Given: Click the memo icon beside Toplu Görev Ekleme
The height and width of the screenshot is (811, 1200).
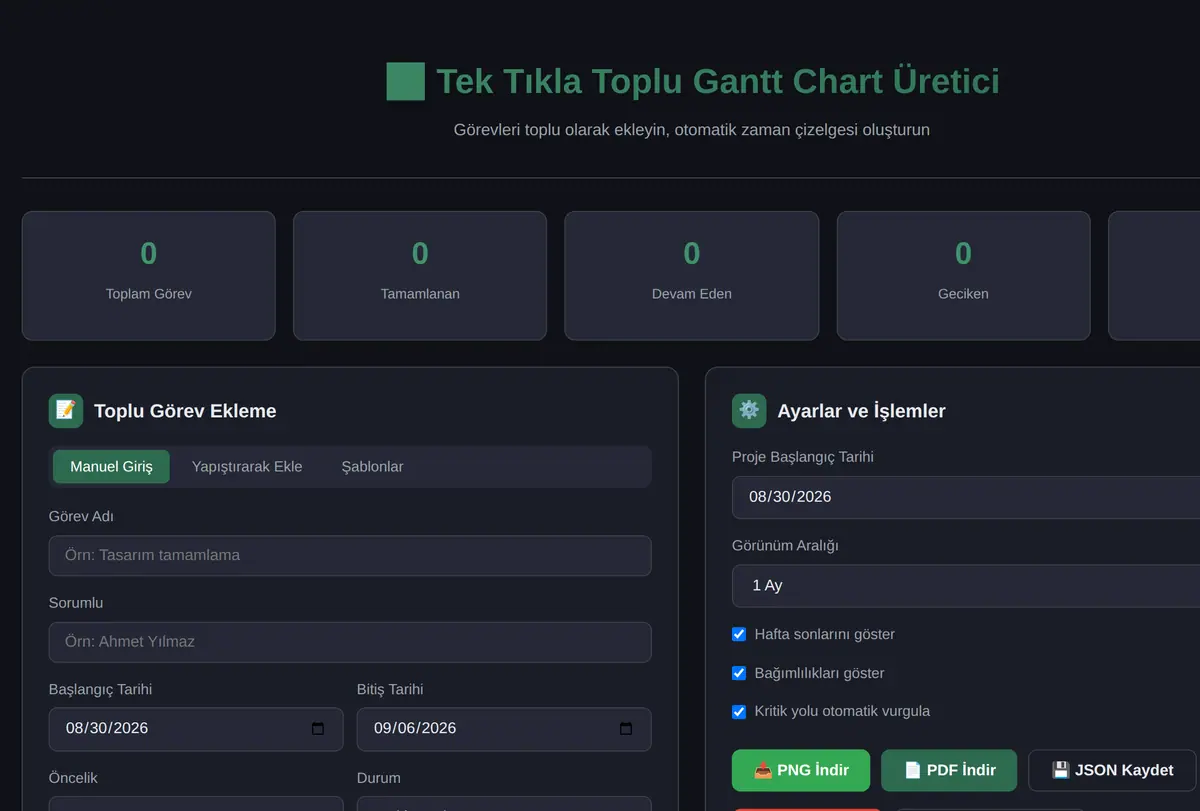Looking at the screenshot, I should (x=66, y=411).
